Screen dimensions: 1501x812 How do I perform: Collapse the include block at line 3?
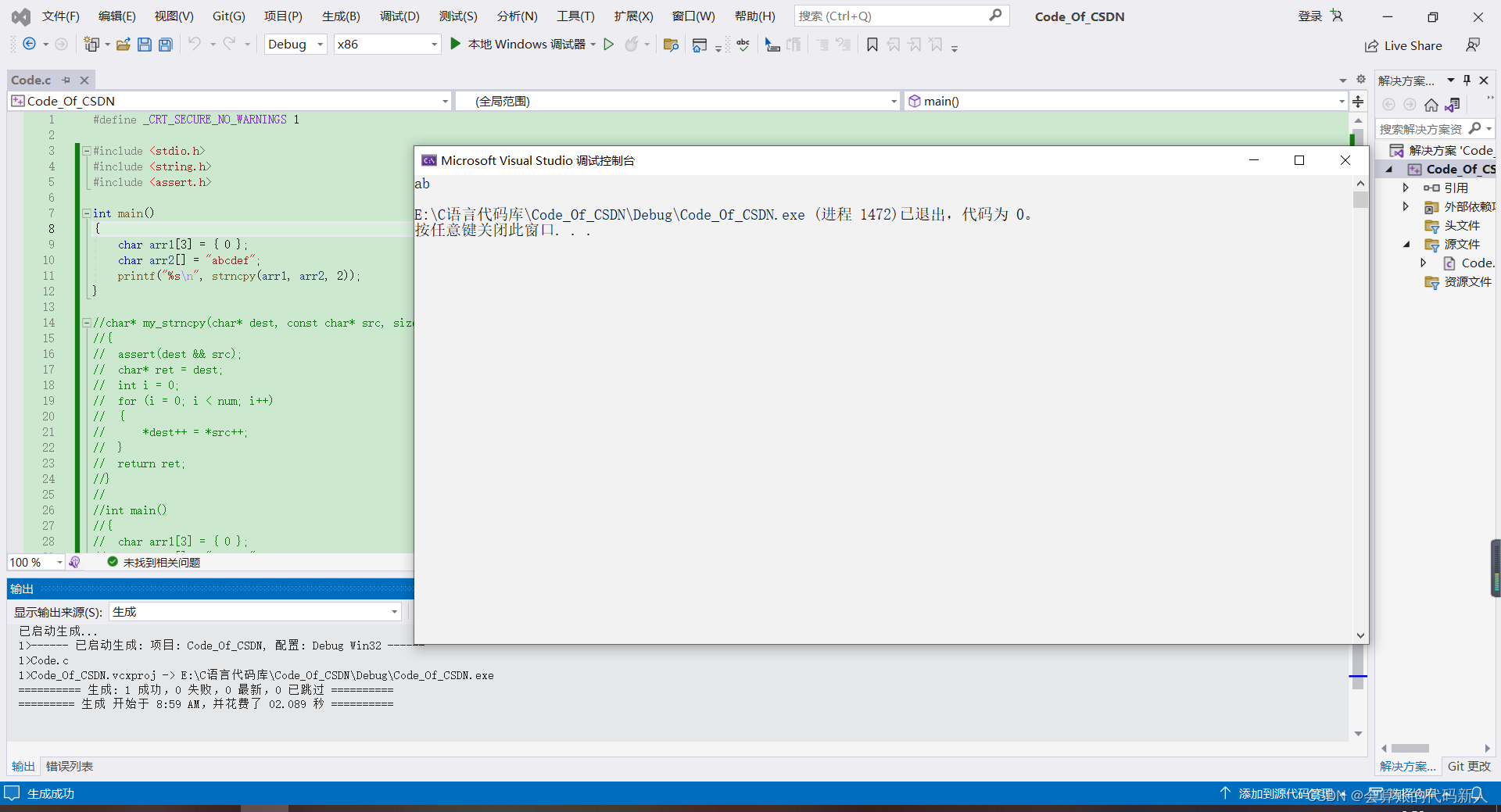pos(87,151)
